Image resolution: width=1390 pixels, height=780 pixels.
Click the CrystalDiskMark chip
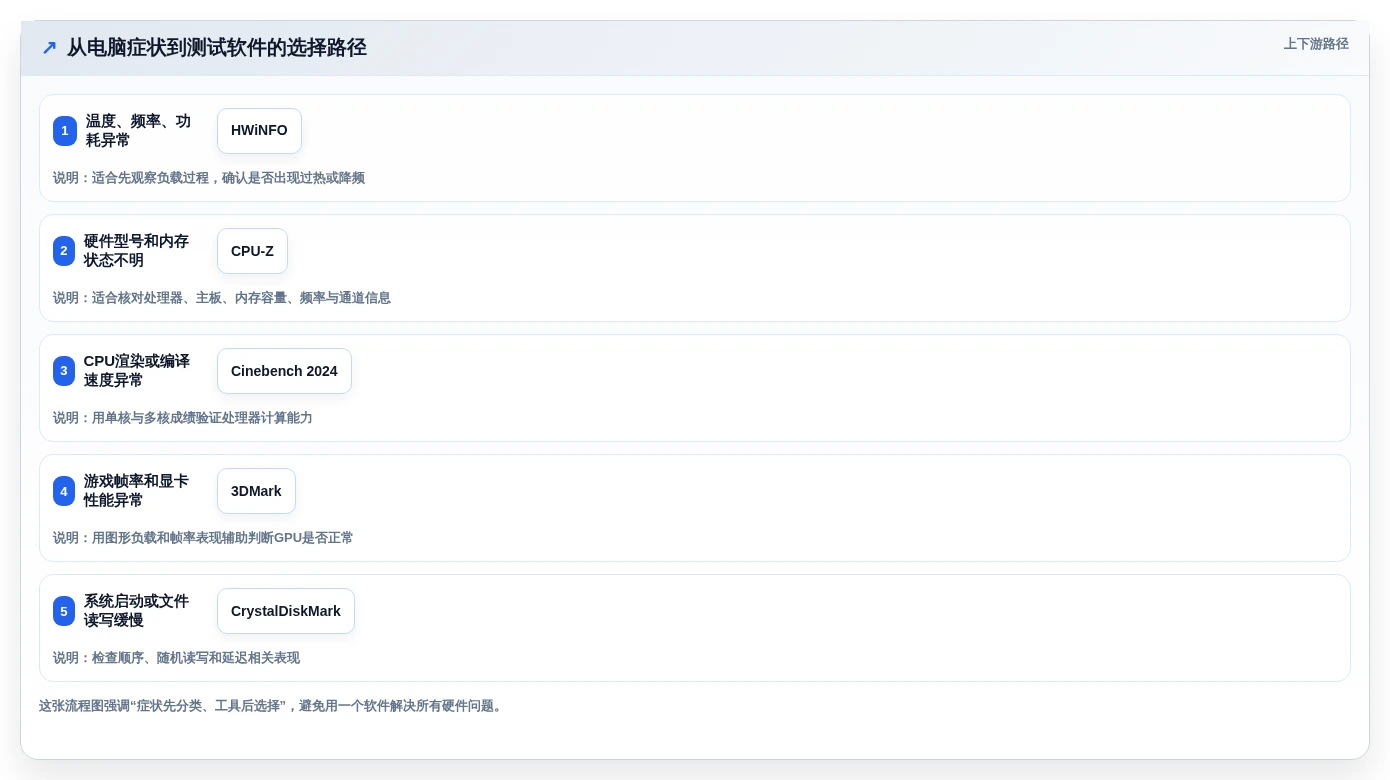pos(286,611)
